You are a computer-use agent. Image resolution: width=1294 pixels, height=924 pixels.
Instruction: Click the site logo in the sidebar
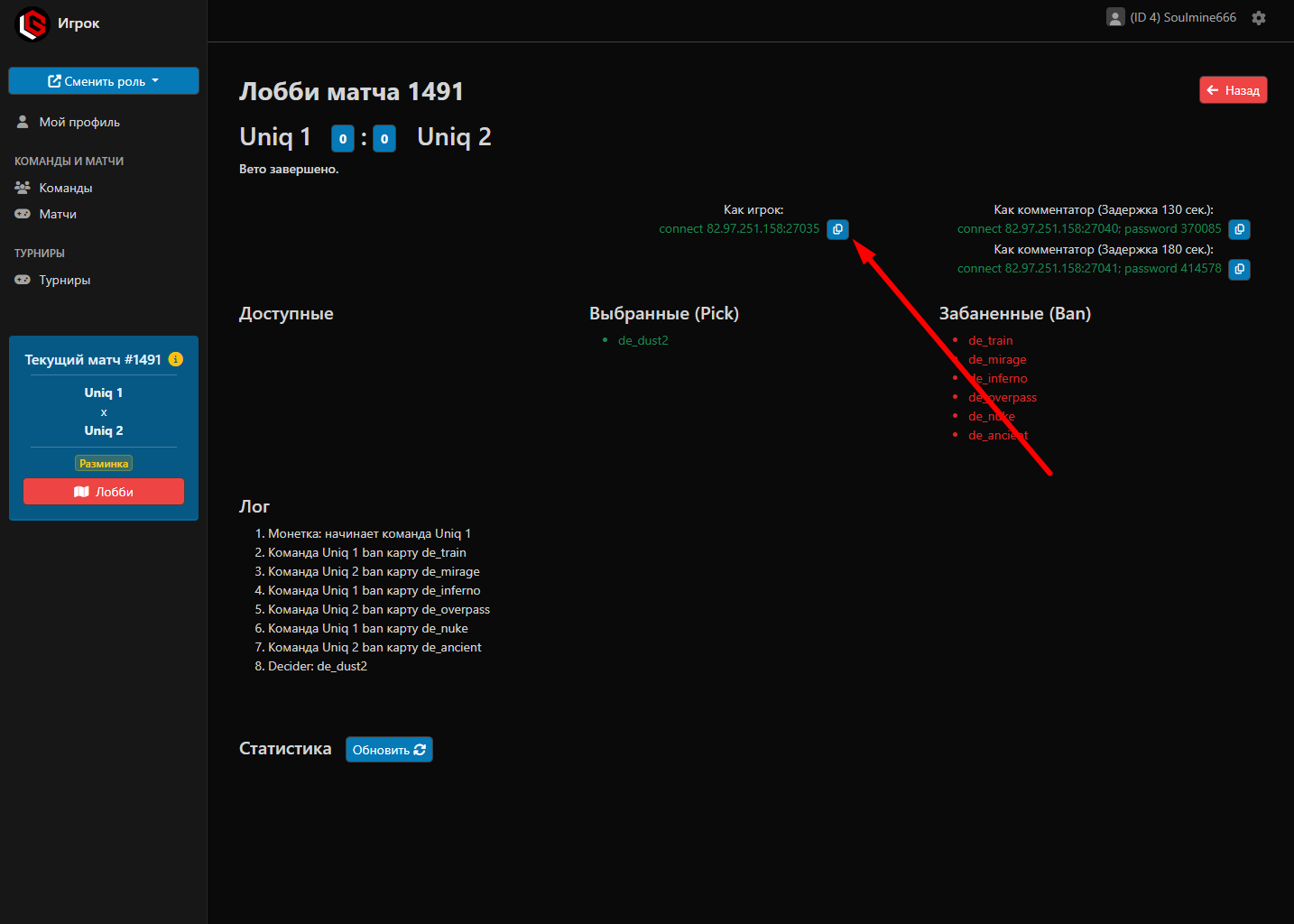pos(32,23)
